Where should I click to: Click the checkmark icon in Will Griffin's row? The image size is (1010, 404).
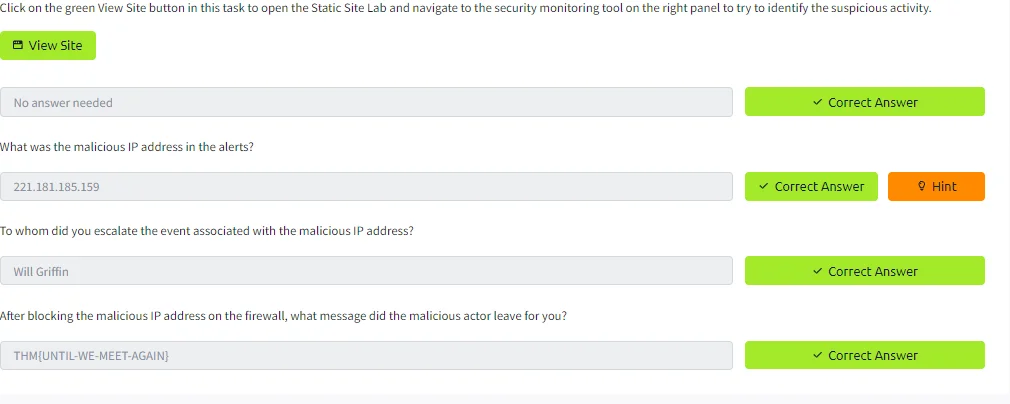click(817, 271)
